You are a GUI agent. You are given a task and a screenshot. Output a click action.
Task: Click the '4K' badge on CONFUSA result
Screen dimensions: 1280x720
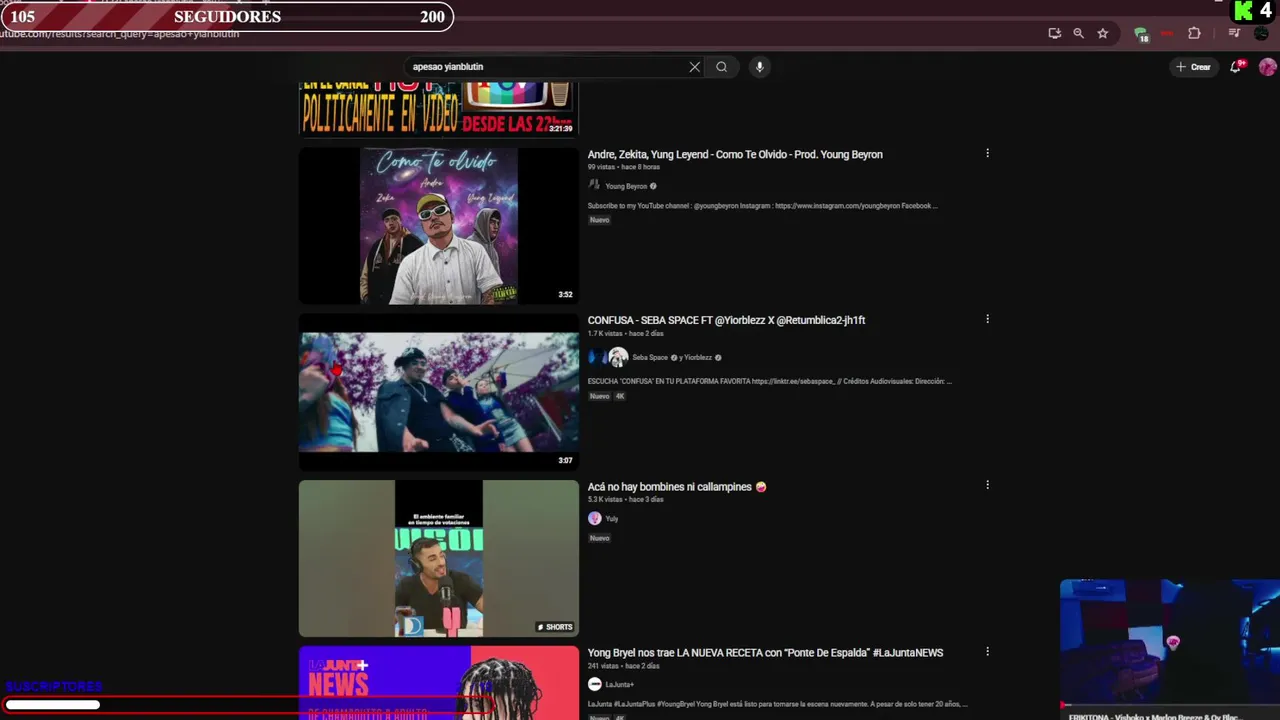coord(620,396)
